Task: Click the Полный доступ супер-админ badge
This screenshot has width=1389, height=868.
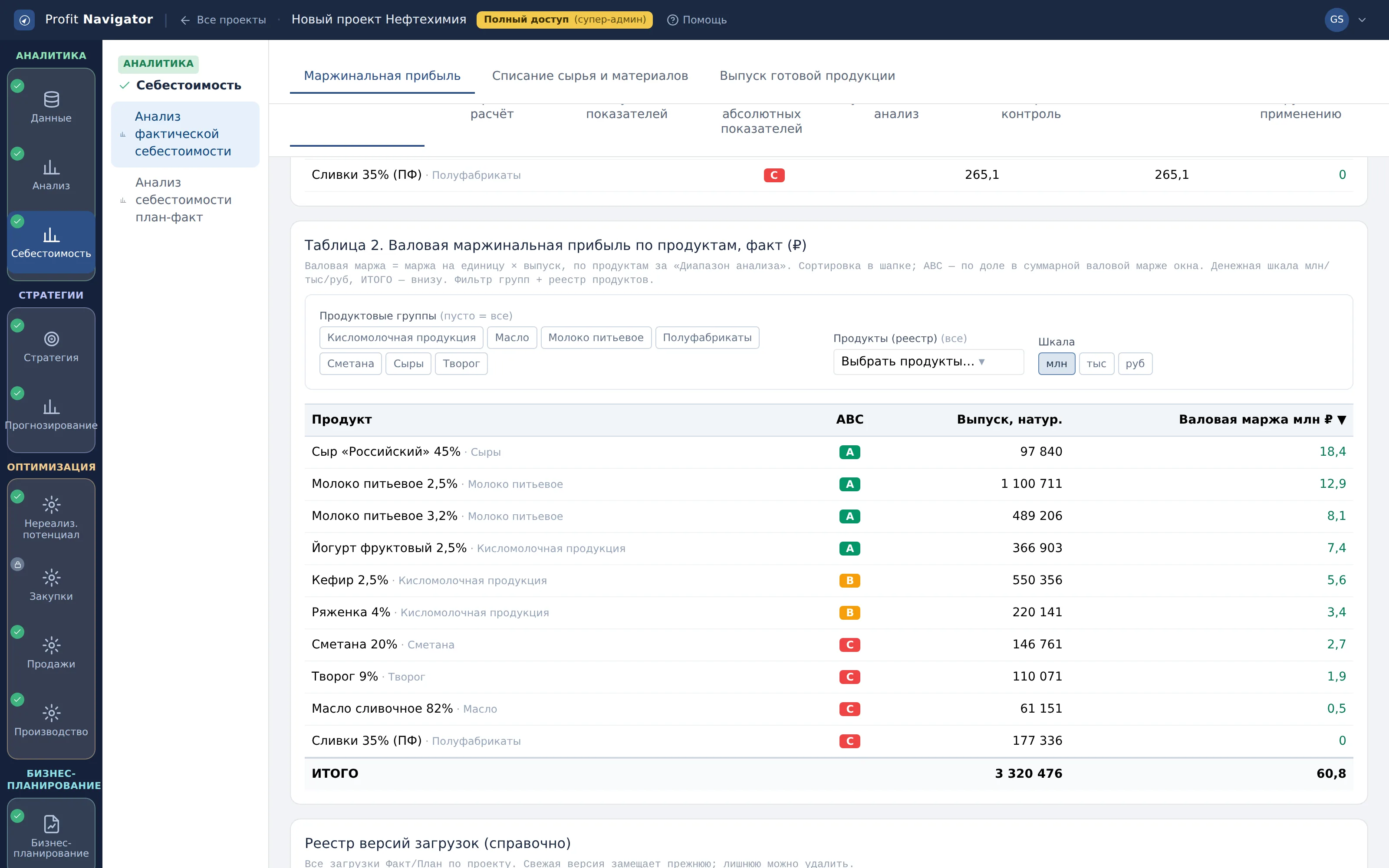Action: 564,20
